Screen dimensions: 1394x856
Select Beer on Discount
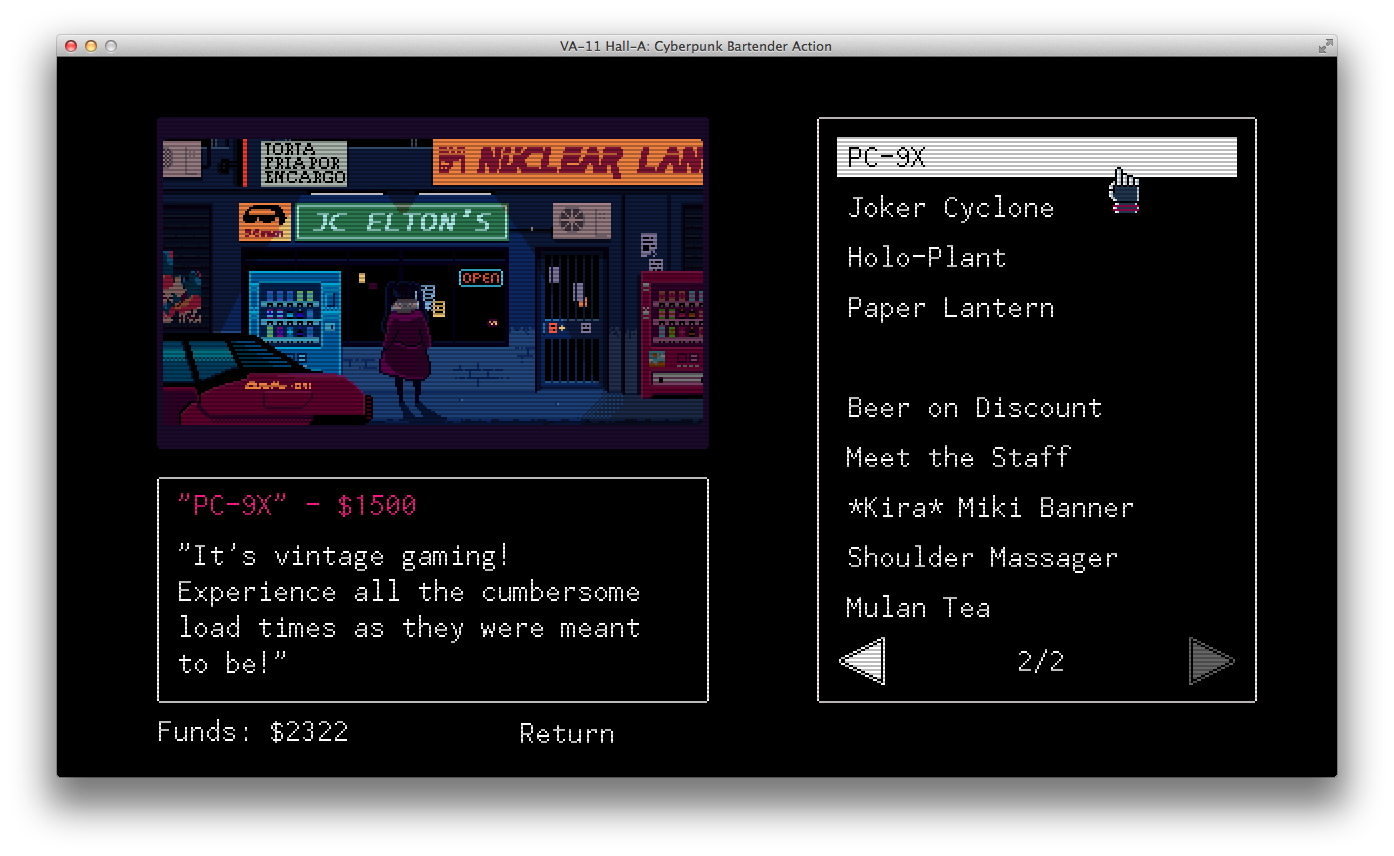coord(974,408)
